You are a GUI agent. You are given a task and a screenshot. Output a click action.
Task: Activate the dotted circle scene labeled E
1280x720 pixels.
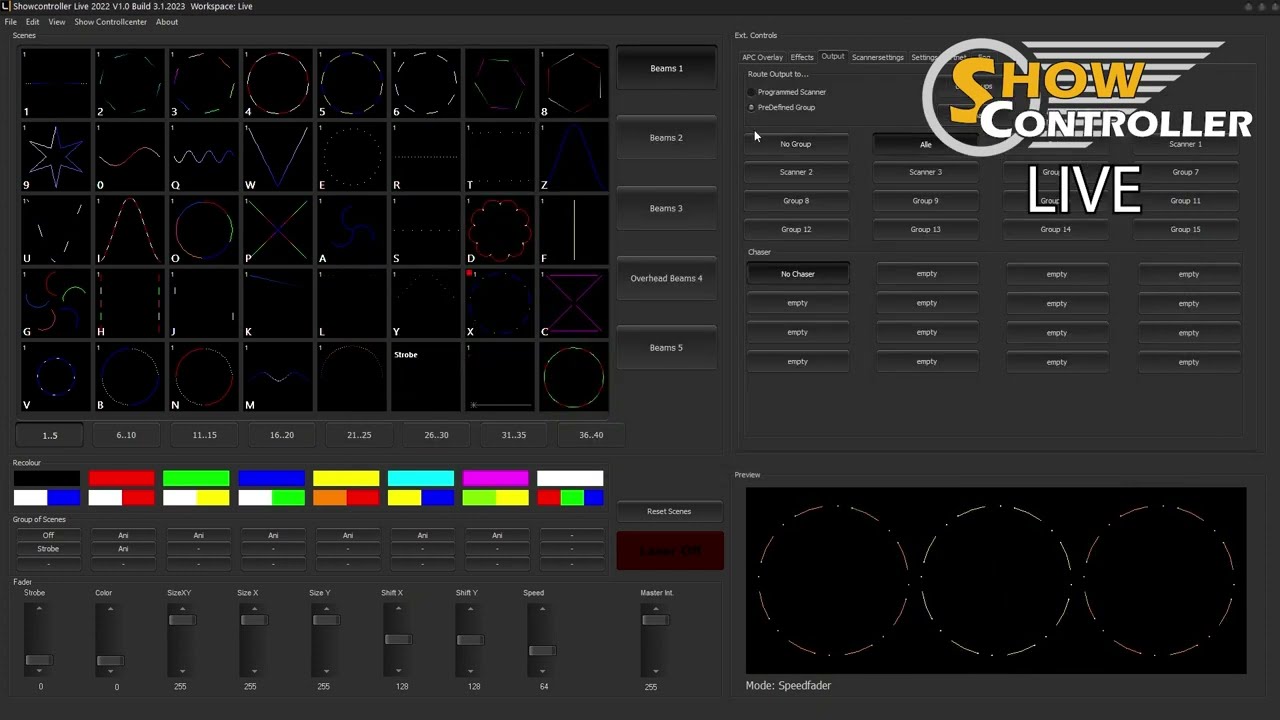tap(351, 156)
